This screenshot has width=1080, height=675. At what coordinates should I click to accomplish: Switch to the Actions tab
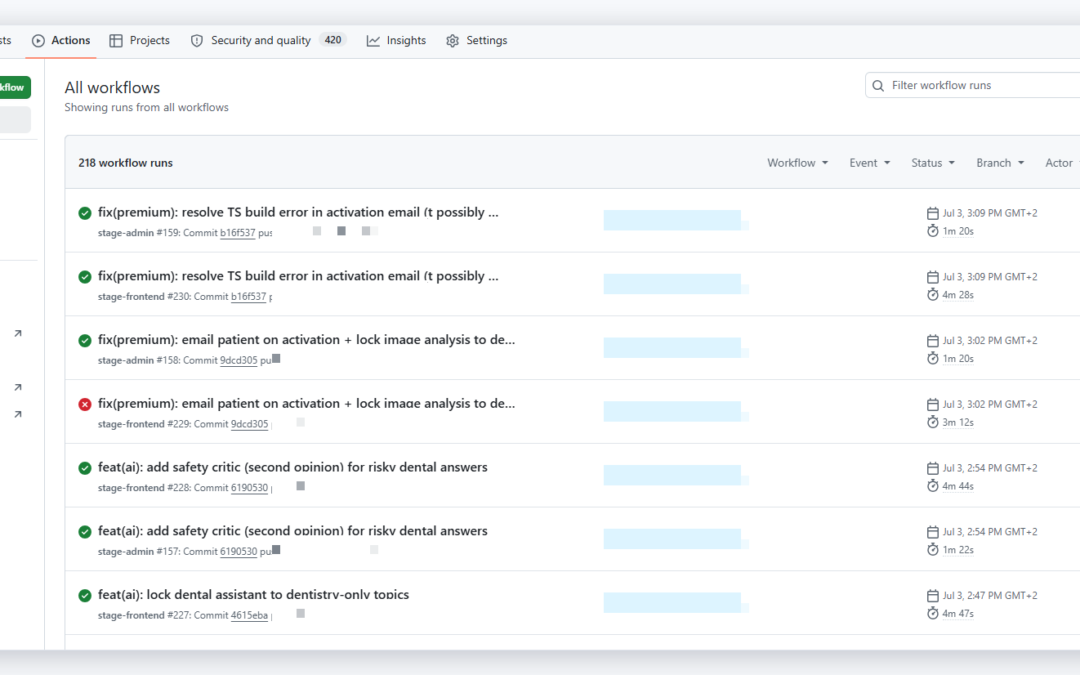click(61, 41)
